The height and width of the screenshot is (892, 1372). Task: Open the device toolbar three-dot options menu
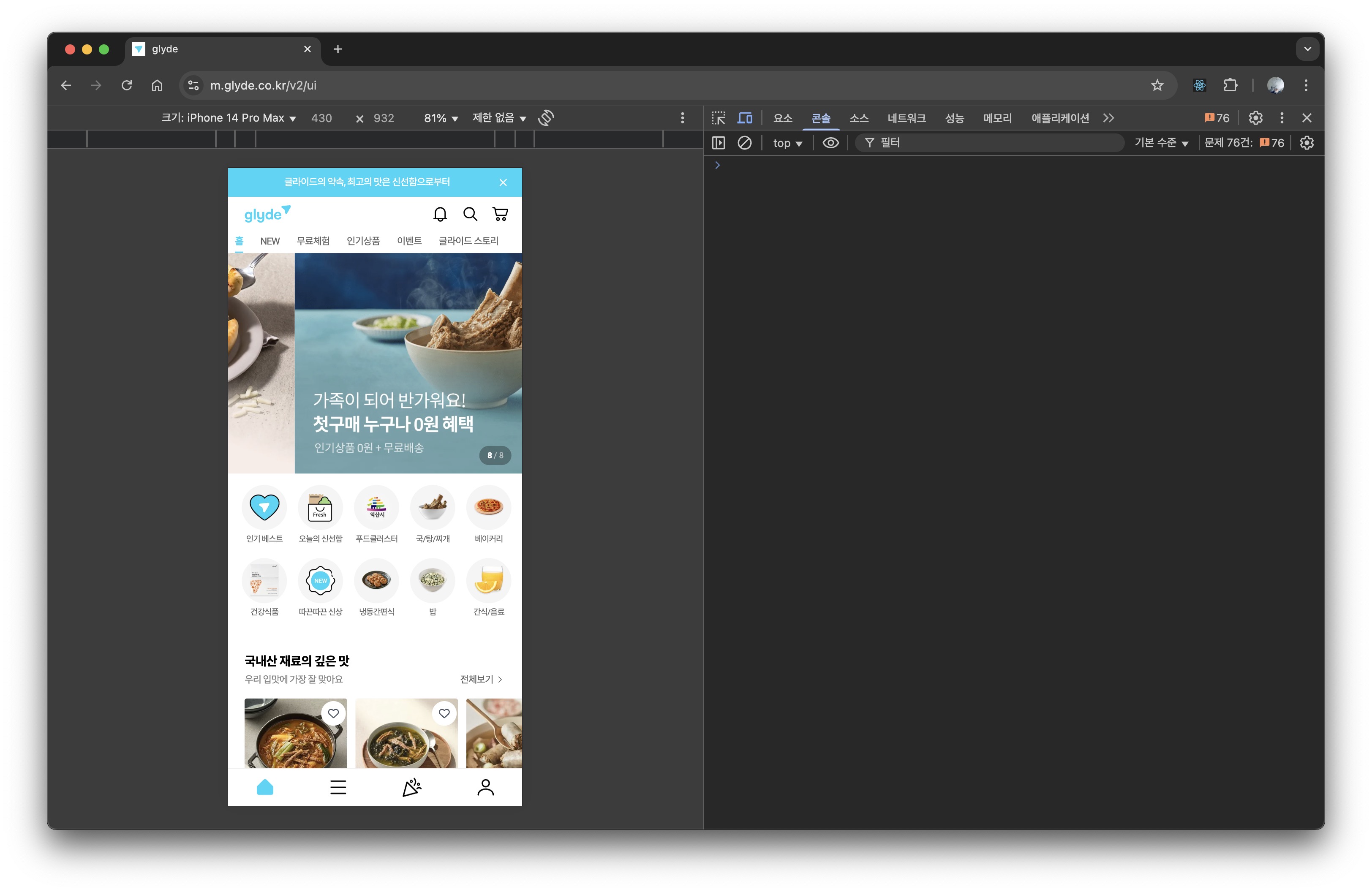point(683,117)
